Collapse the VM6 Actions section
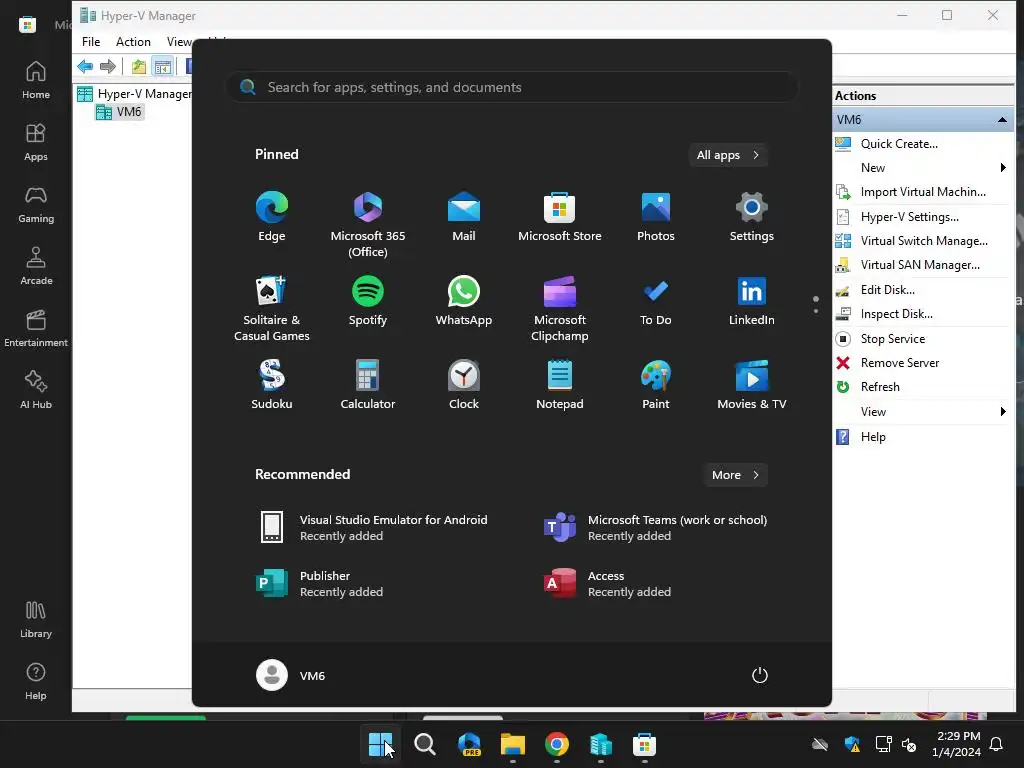1024x768 pixels. pyautogui.click(x=1002, y=120)
